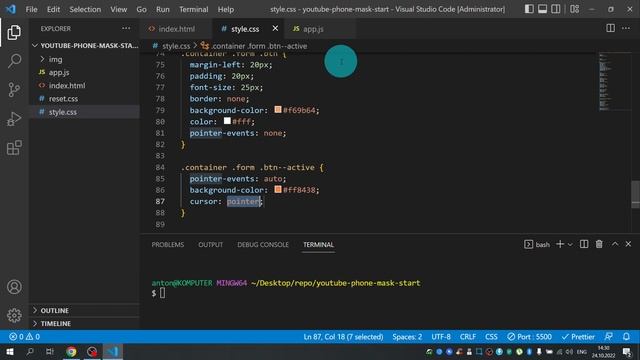Click Prettier status bar item
This screenshot has width=640, height=360.
[x=578, y=337]
